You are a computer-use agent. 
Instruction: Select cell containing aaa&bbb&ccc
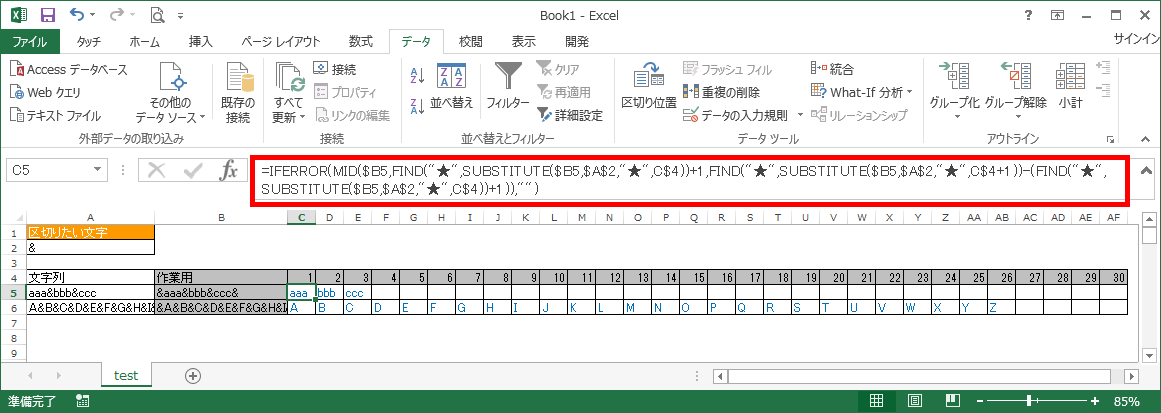(x=90, y=292)
